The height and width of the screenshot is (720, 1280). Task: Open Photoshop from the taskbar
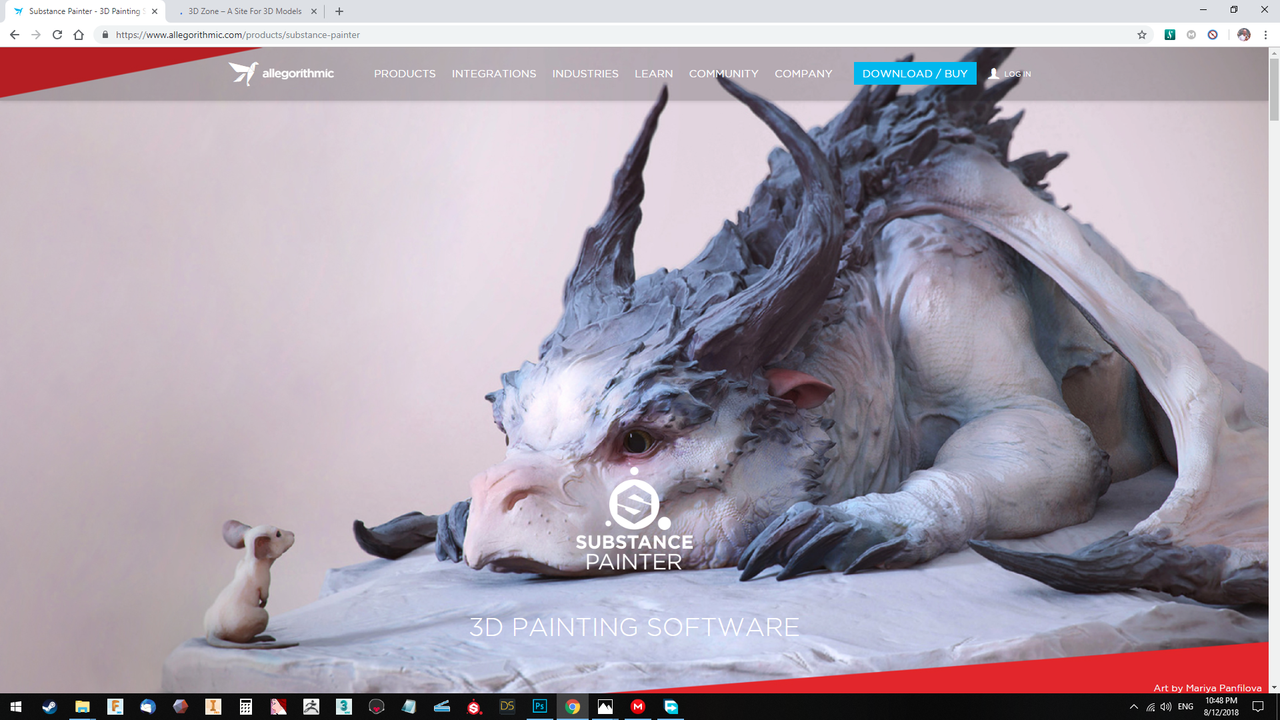point(540,706)
